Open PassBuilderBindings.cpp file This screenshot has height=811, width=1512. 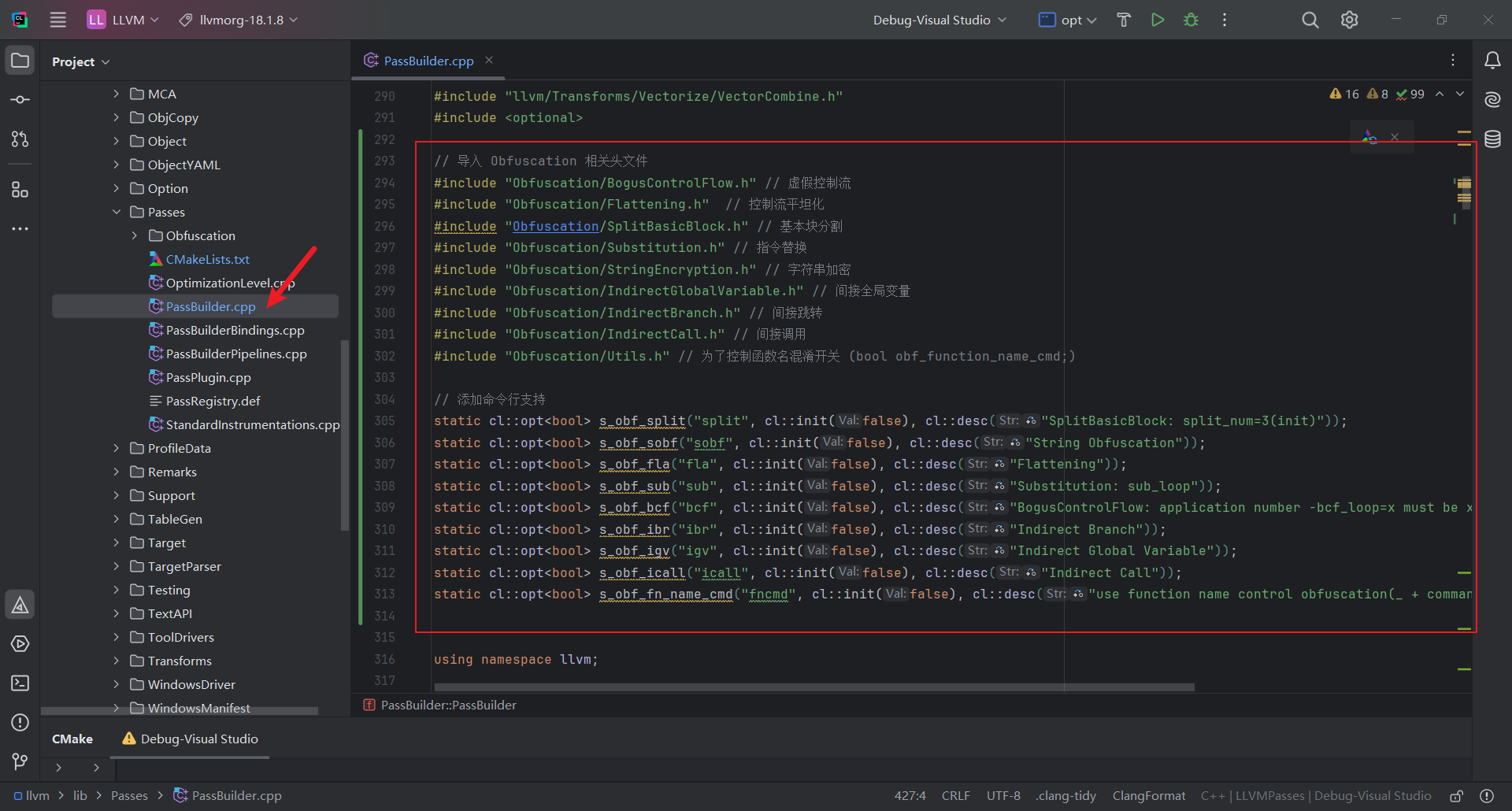pyautogui.click(x=227, y=330)
